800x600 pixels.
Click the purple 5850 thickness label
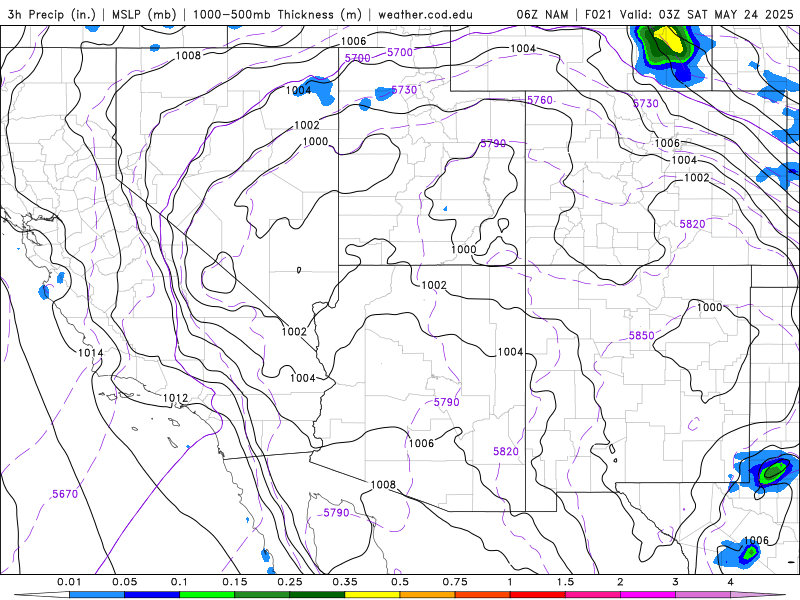pyautogui.click(x=641, y=335)
